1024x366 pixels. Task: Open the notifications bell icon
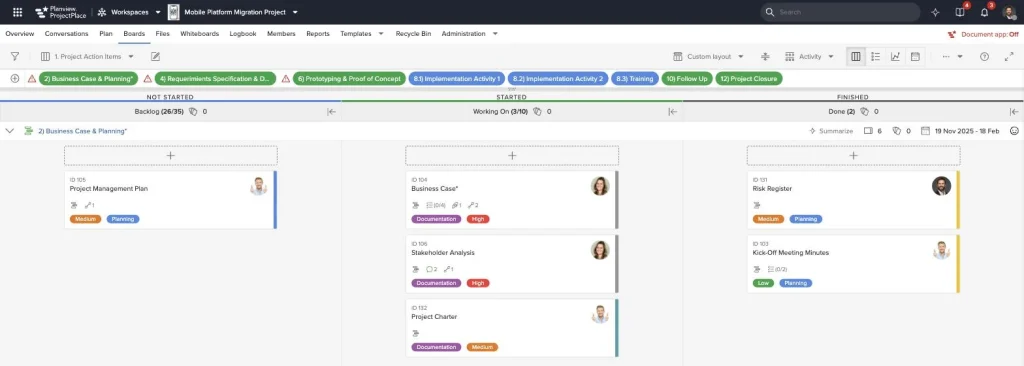(x=984, y=12)
